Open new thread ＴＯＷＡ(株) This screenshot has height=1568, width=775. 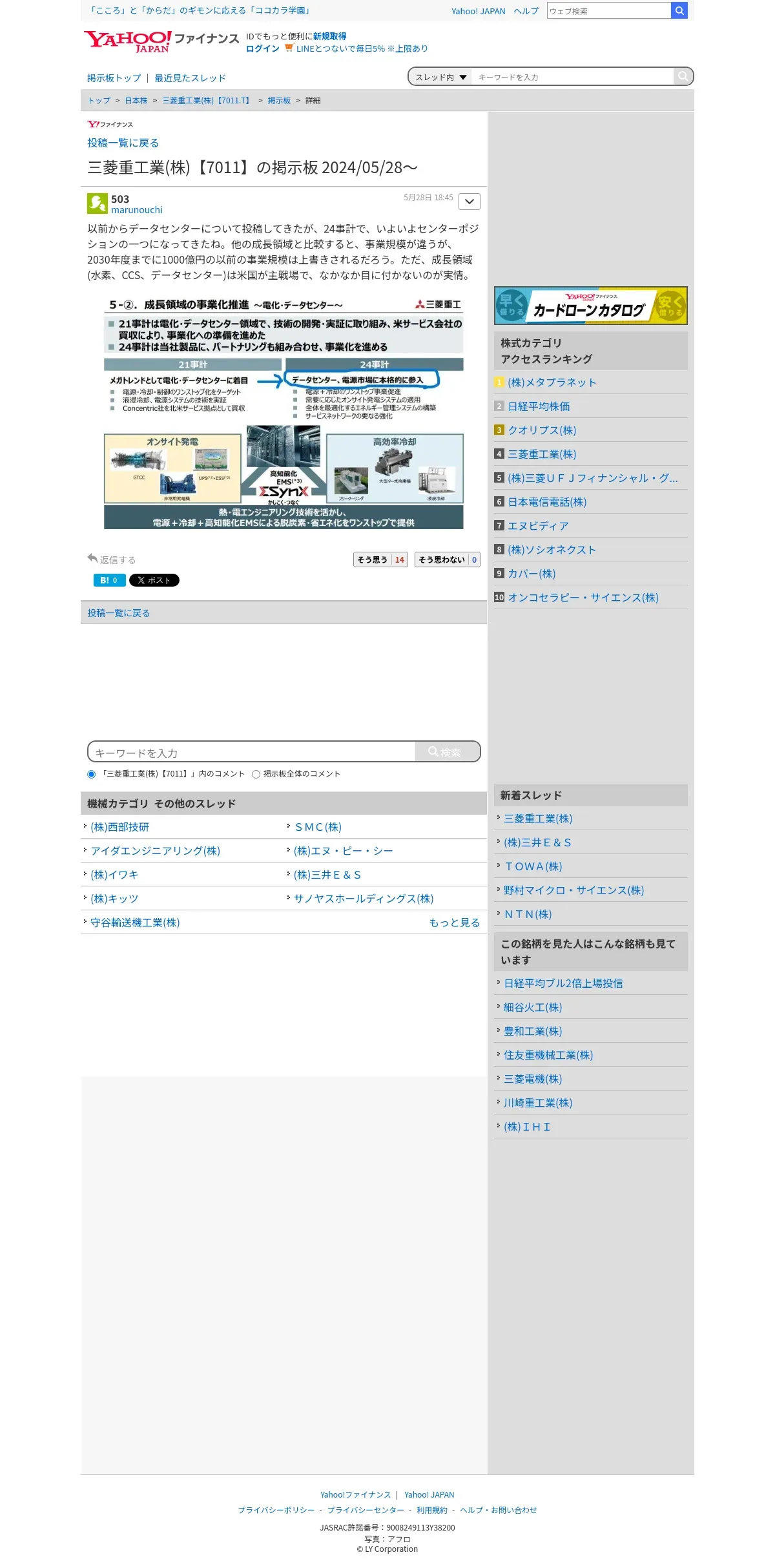(533, 866)
